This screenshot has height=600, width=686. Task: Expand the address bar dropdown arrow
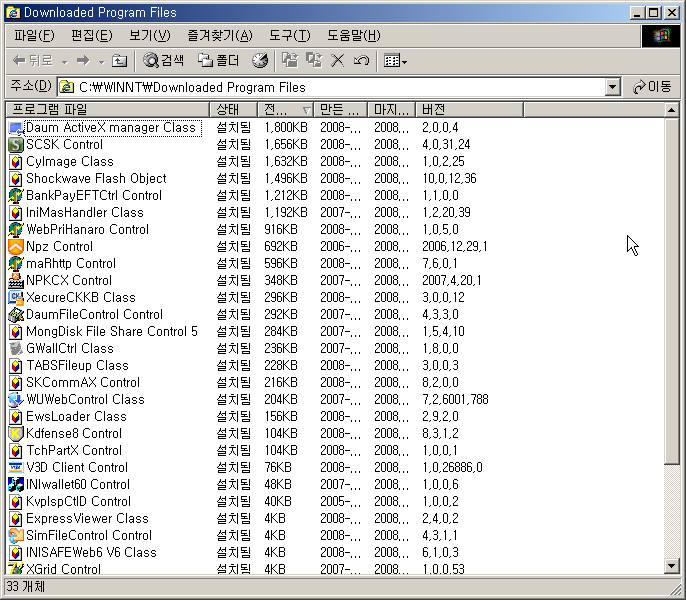(x=612, y=87)
